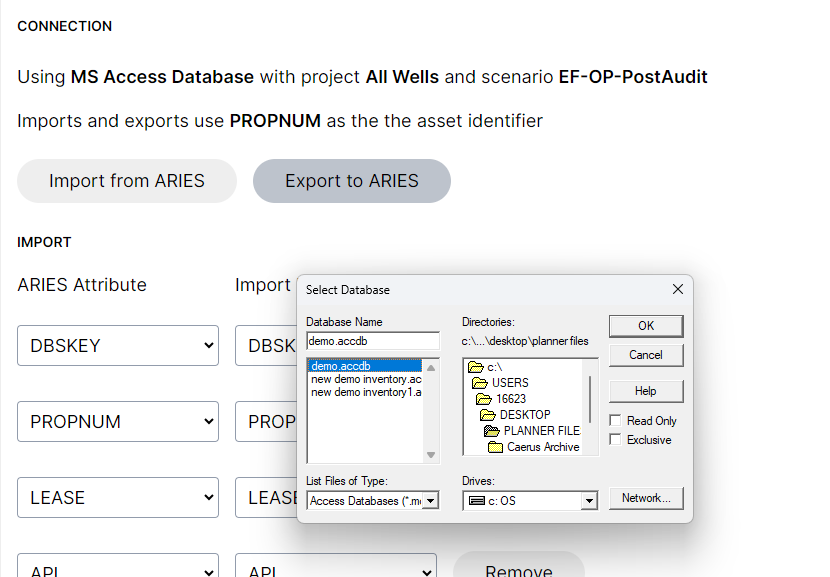Switch to Export to ARIES
This screenshot has height=577, width=830.
tap(351, 181)
